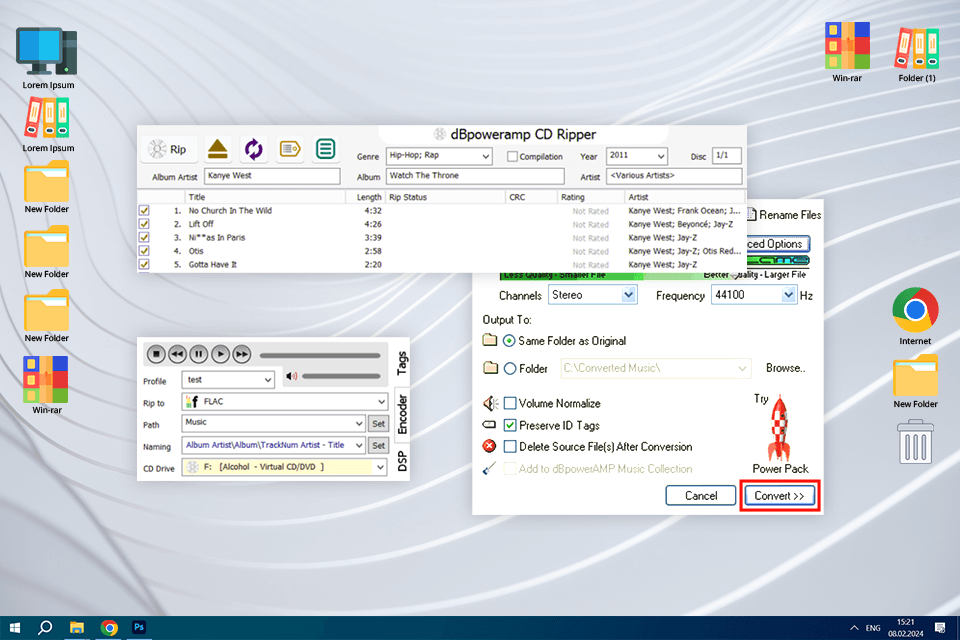Click the Set button beside Naming
The height and width of the screenshot is (640, 960).
point(378,445)
